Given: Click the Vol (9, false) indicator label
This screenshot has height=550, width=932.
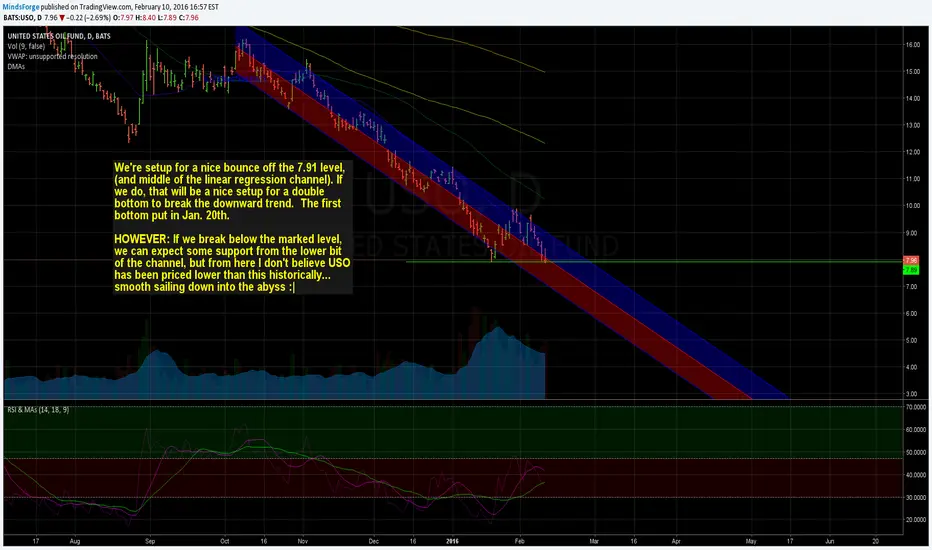Looking at the screenshot, I should click(x=26, y=46).
